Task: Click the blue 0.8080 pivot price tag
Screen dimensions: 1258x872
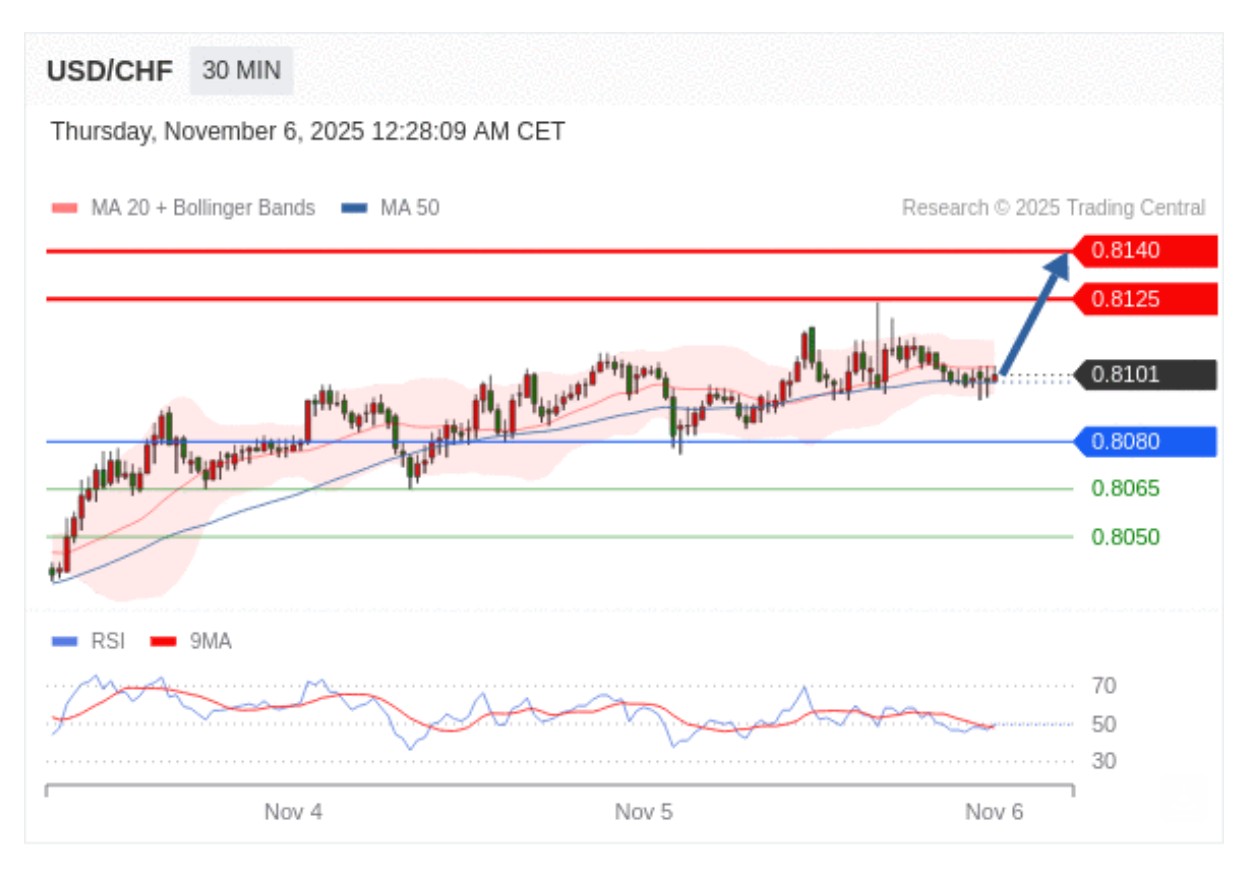Action: [1144, 441]
